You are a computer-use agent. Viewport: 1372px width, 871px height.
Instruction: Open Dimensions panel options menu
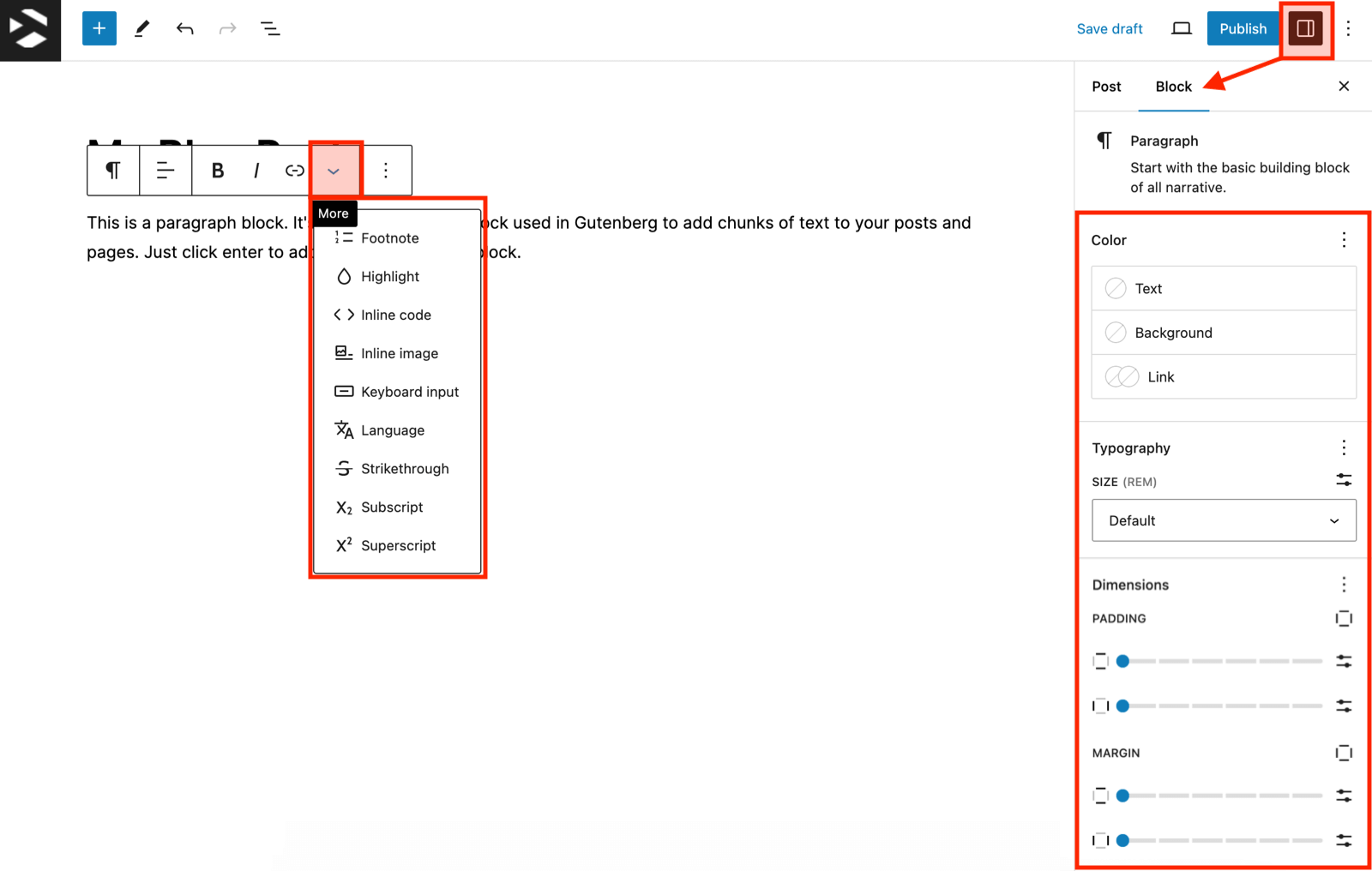[1344, 585]
